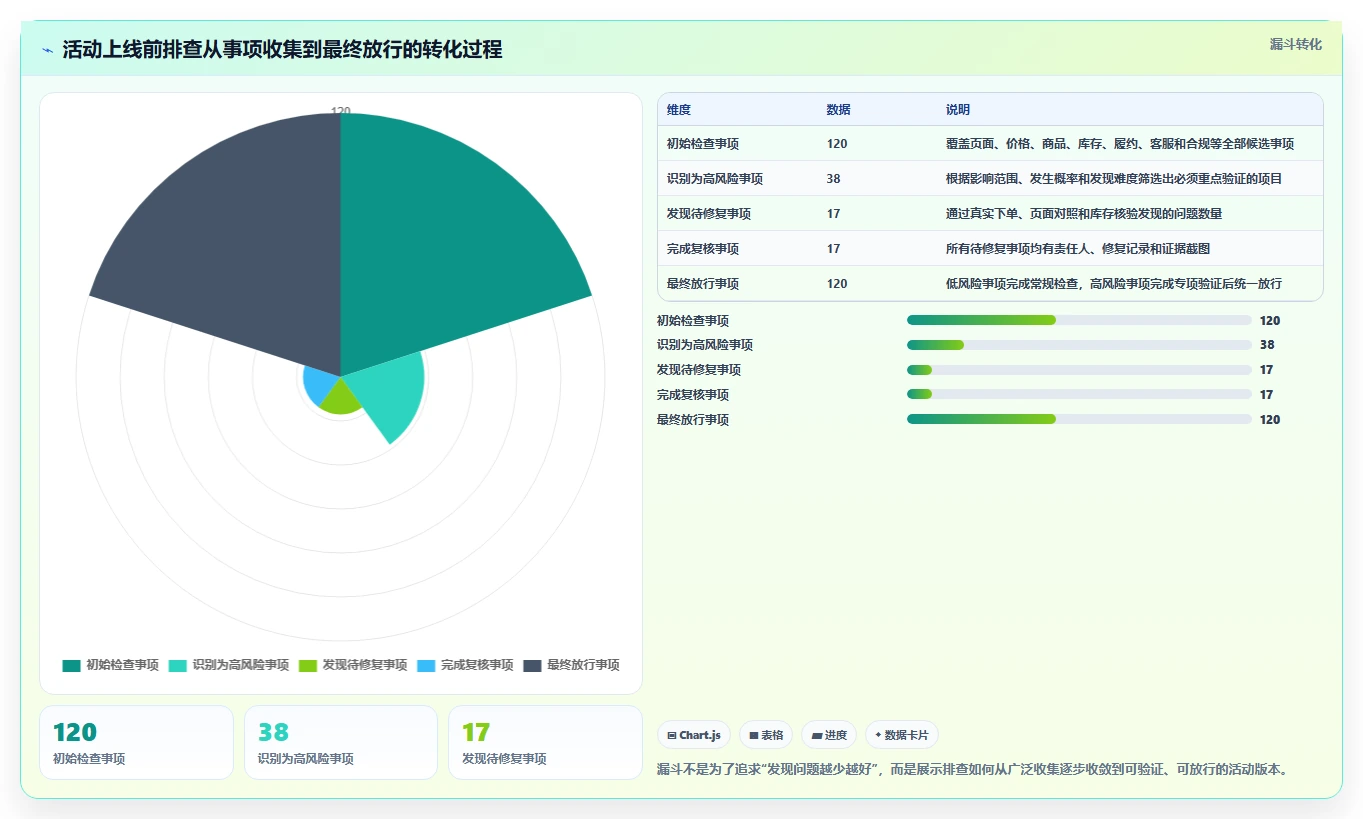Viewport: 1363px width, 819px height.
Task: Click the description starting with 根据影响范围
Action: point(1114,179)
